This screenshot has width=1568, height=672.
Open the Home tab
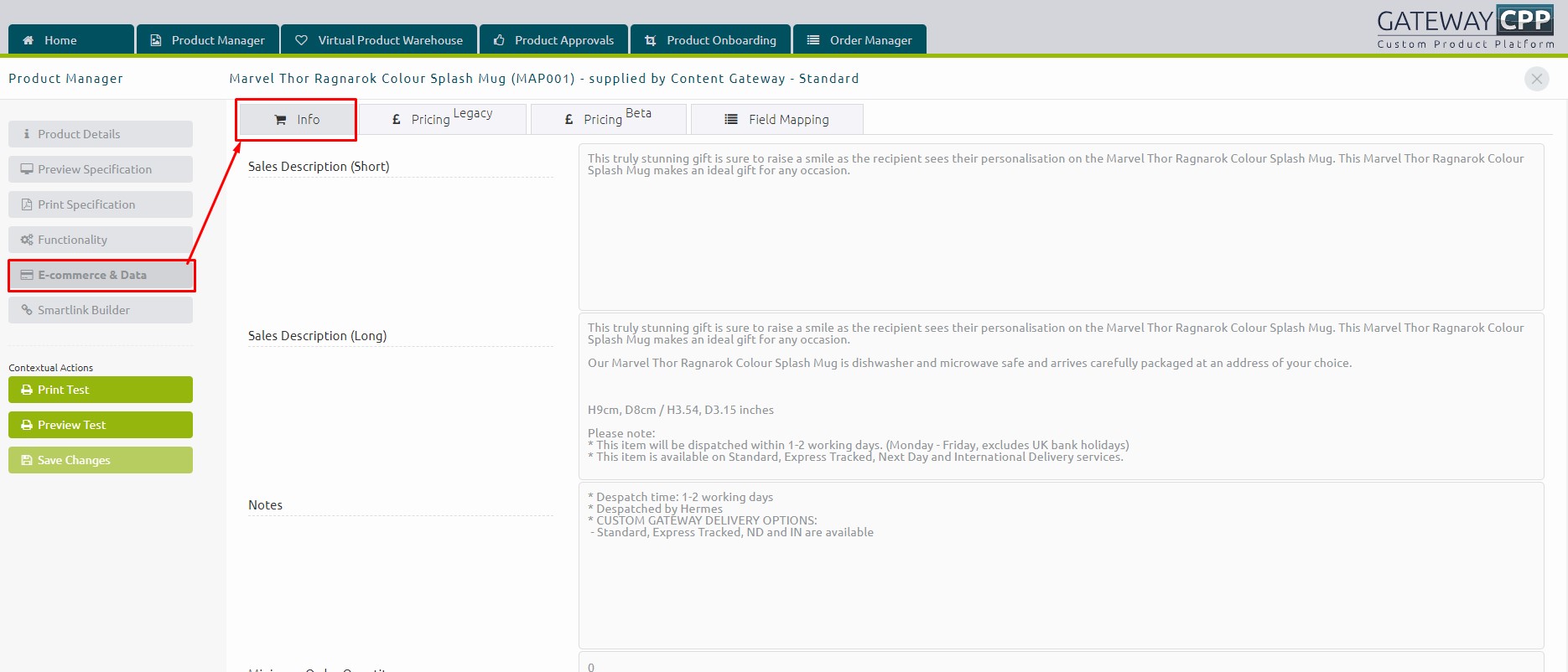click(71, 39)
